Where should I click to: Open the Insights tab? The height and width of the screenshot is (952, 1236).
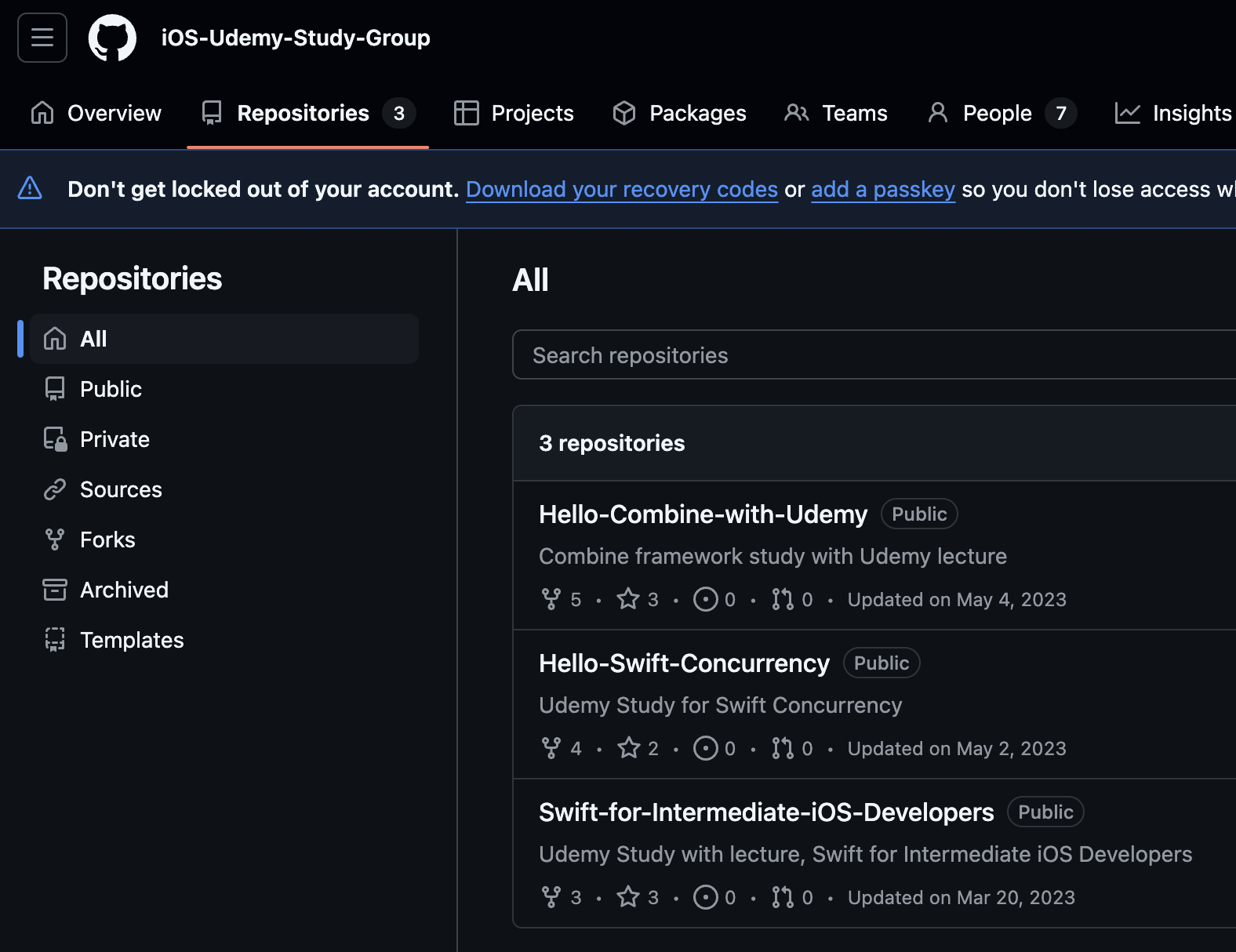click(x=1173, y=113)
